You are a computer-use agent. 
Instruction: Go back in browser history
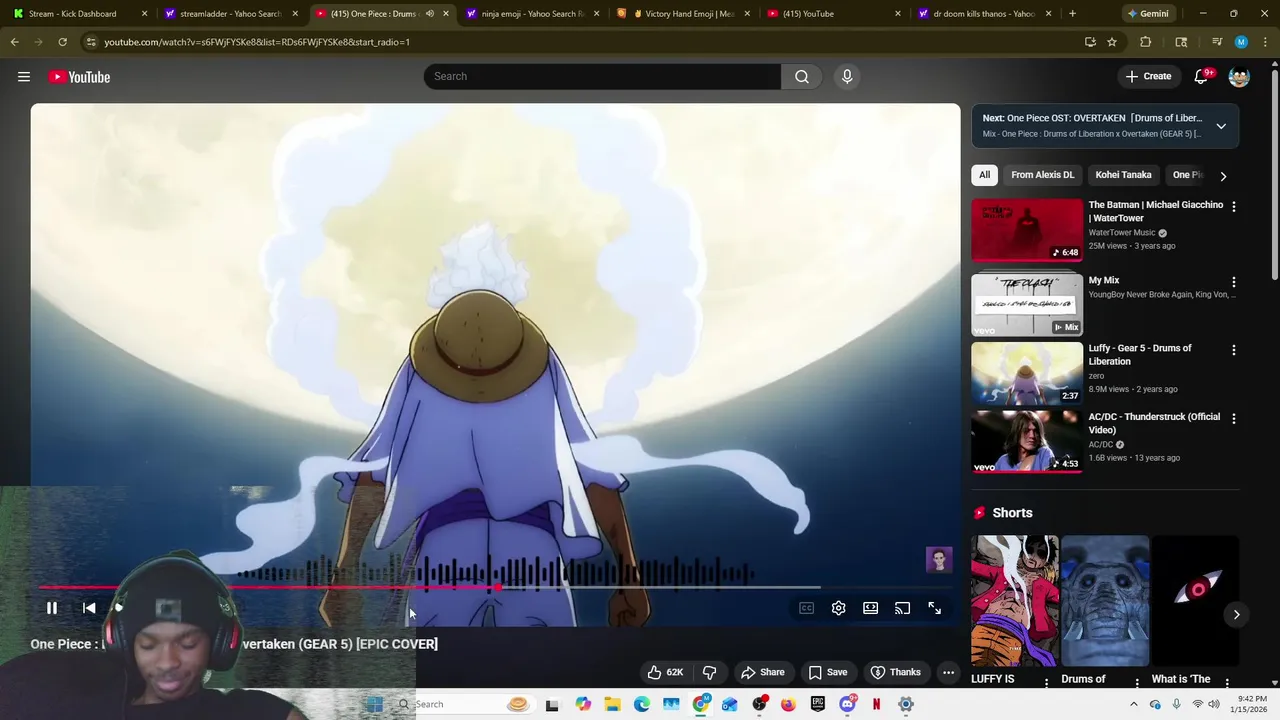pos(14,42)
